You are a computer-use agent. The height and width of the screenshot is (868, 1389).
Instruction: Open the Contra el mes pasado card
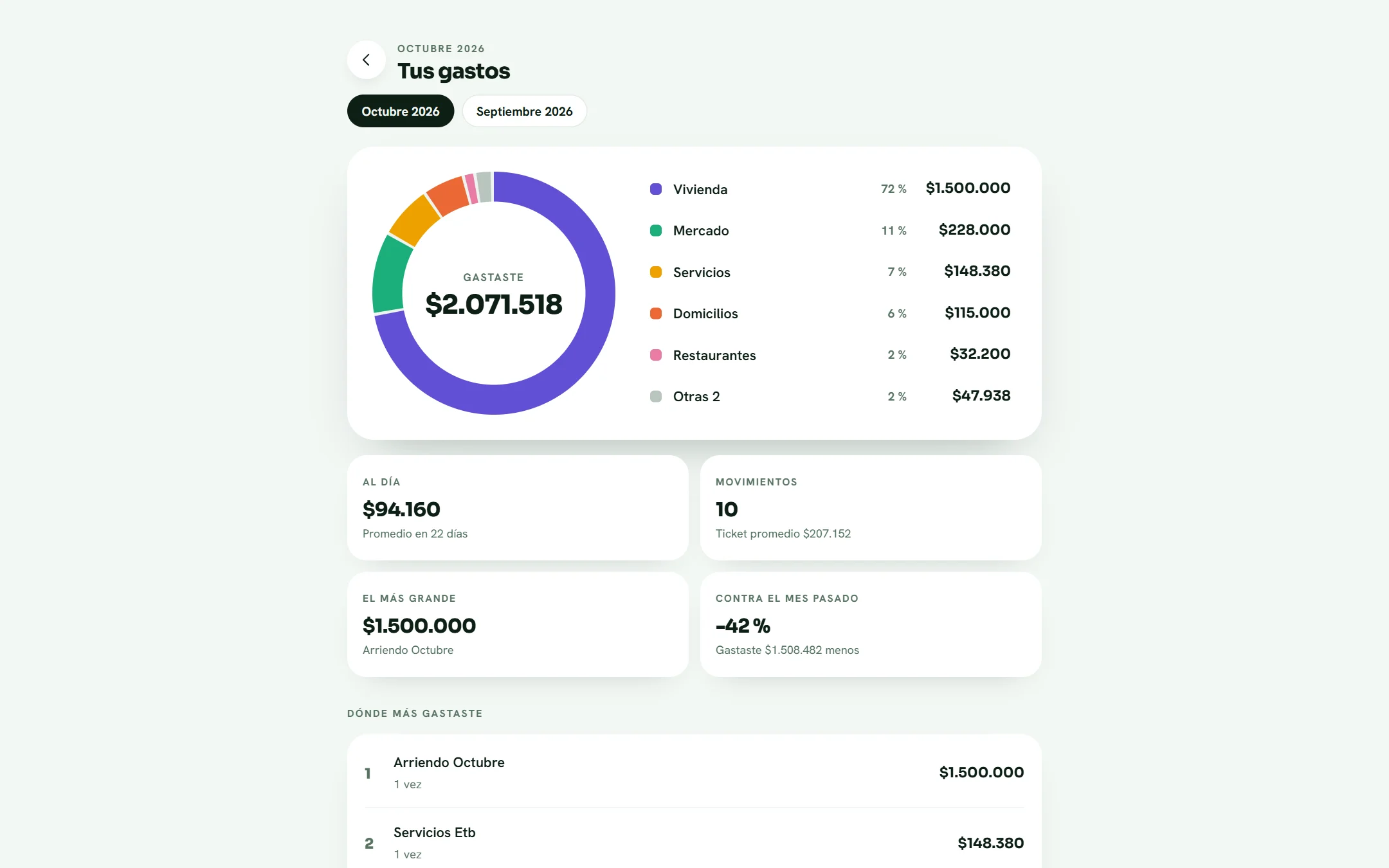871,624
